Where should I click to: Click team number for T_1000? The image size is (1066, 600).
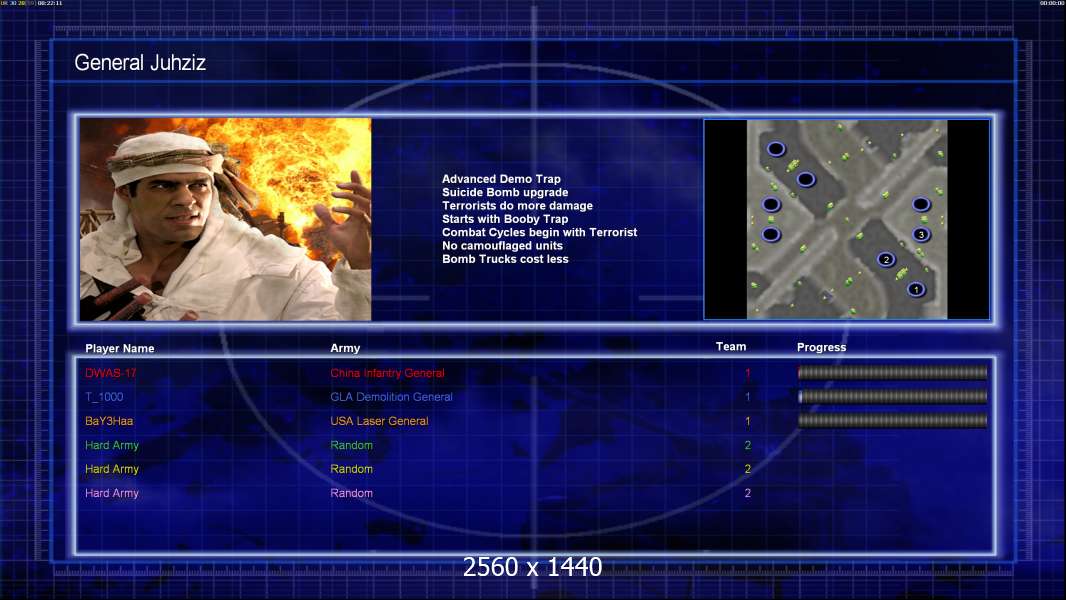tap(747, 397)
